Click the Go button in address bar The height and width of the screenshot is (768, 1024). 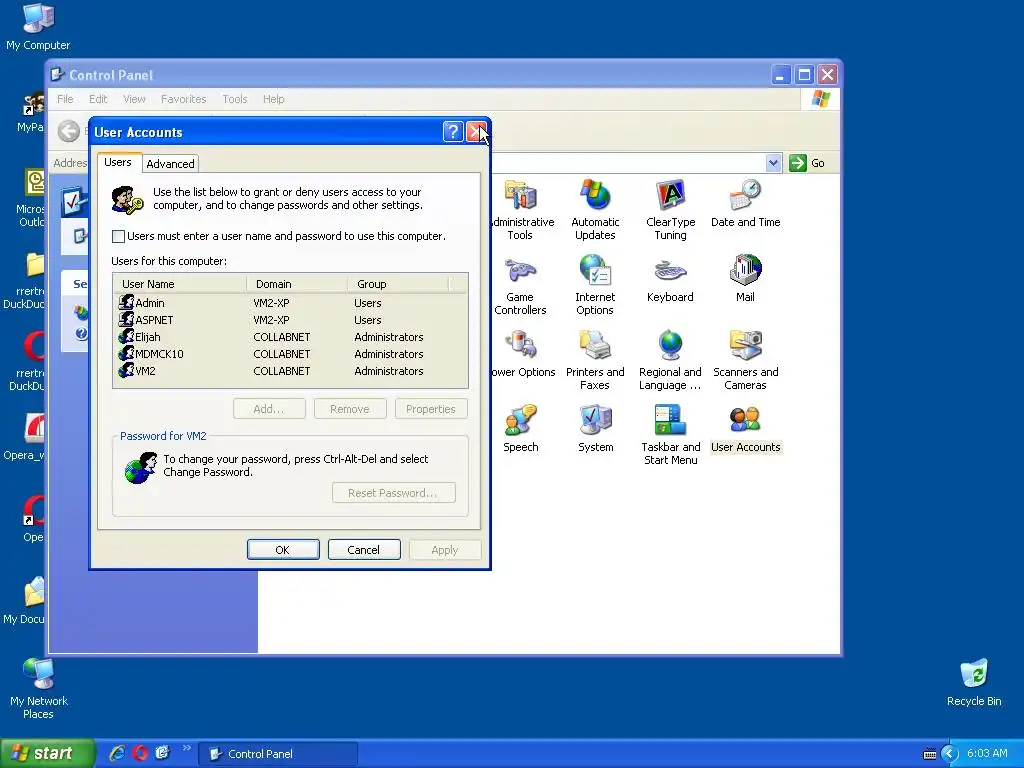click(x=807, y=163)
